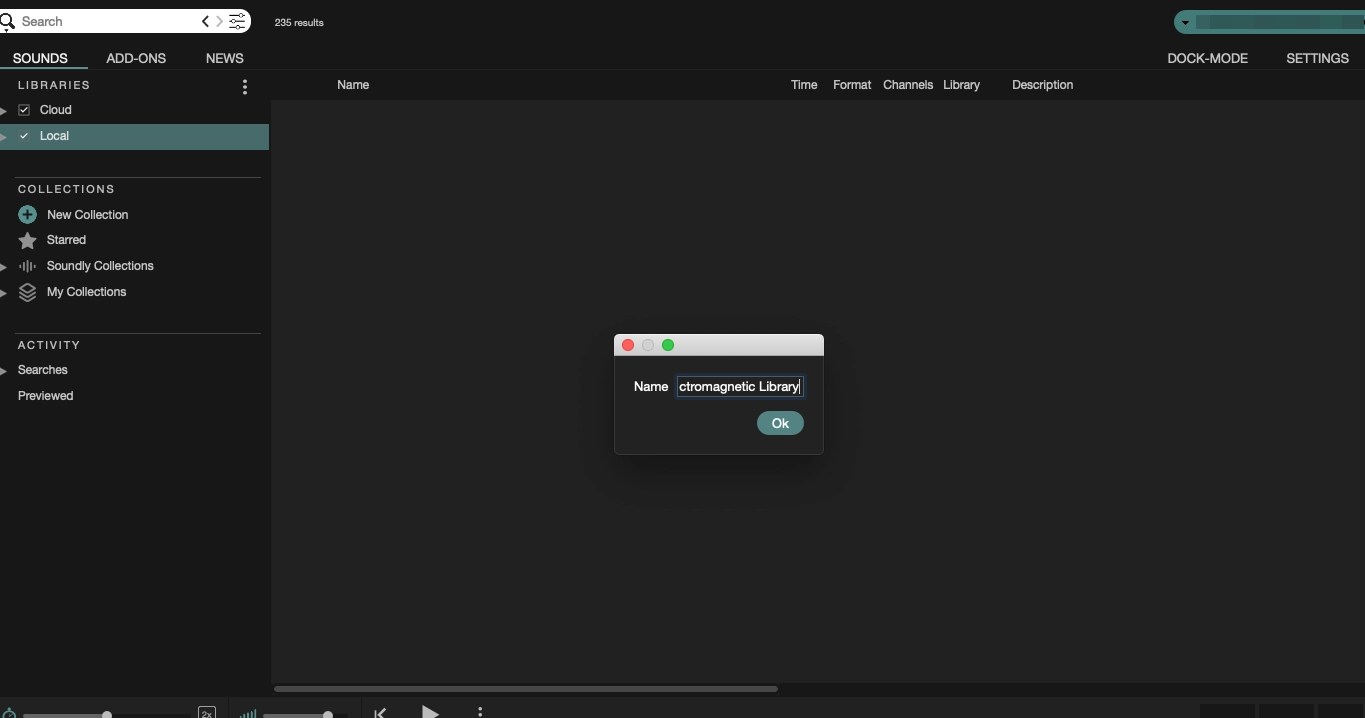Image resolution: width=1365 pixels, height=718 pixels.
Task: Enable the dropdown toggle near top right
Action: (1185, 22)
